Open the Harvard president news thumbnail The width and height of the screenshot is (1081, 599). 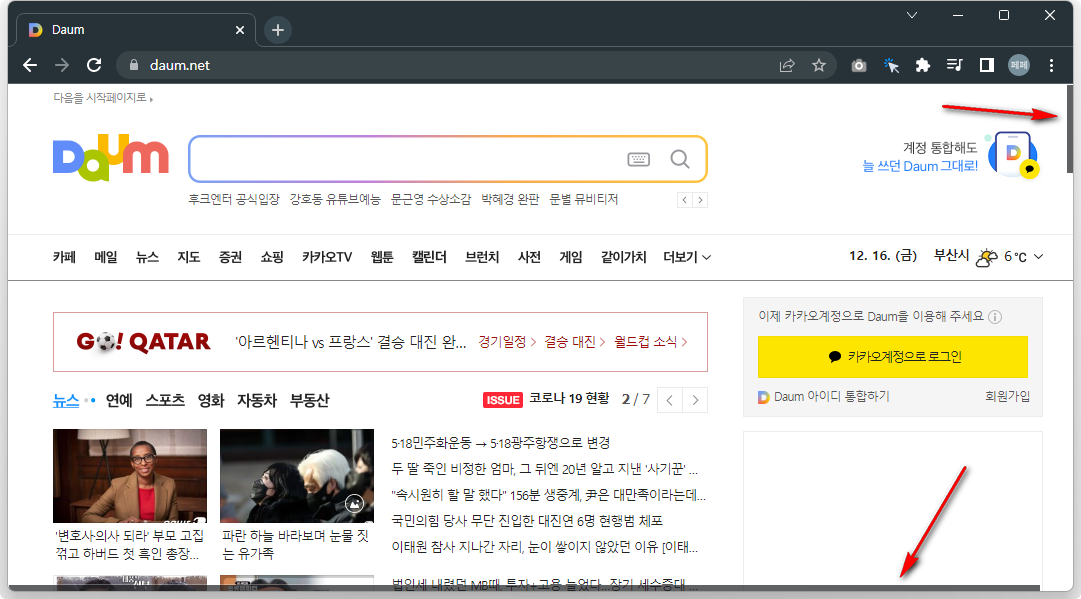click(x=130, y=476)
